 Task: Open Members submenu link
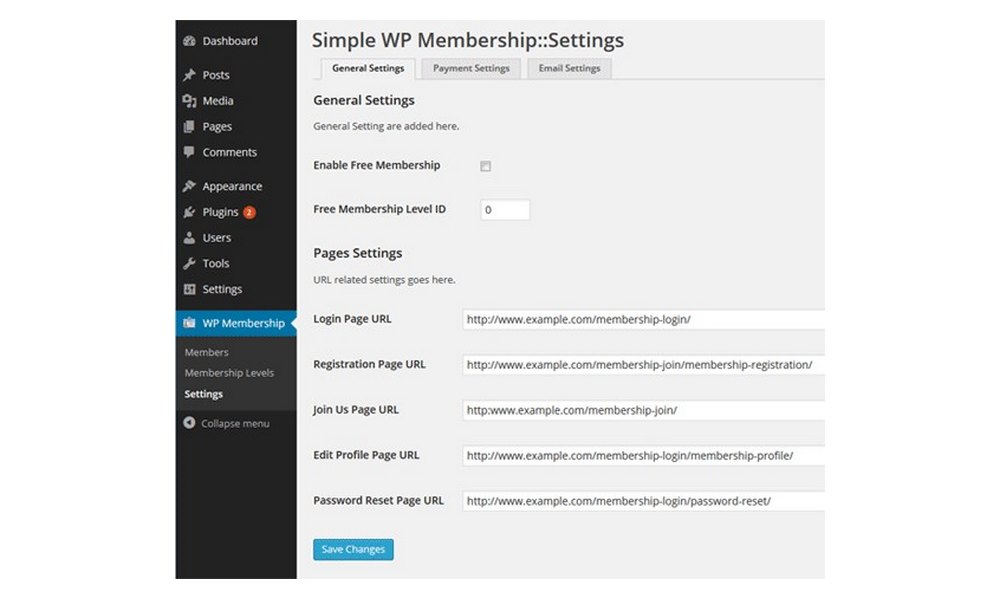click(x=207, y=352)
